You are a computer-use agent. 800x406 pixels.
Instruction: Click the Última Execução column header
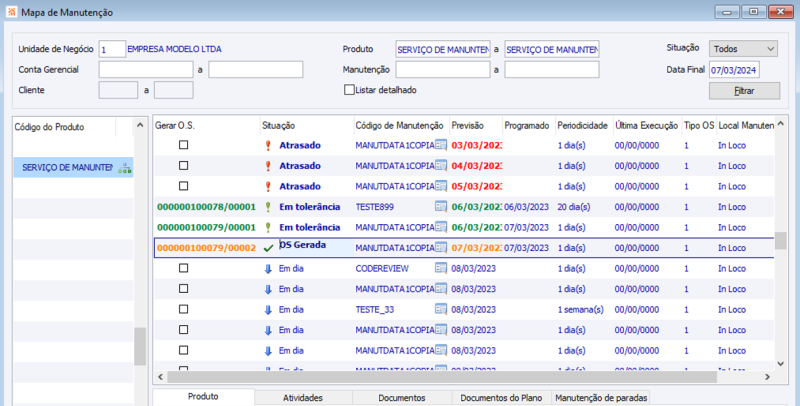click(646, 125)
